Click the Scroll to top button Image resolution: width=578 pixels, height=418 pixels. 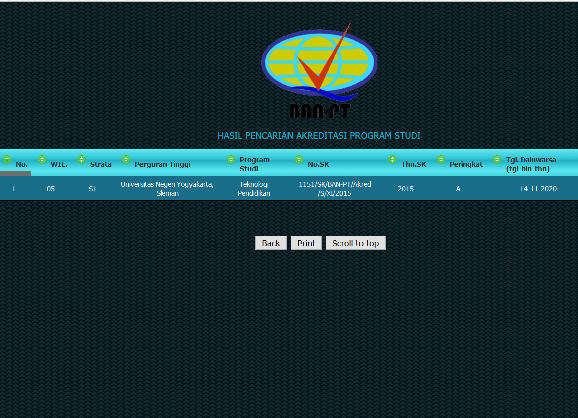point(356,243)
